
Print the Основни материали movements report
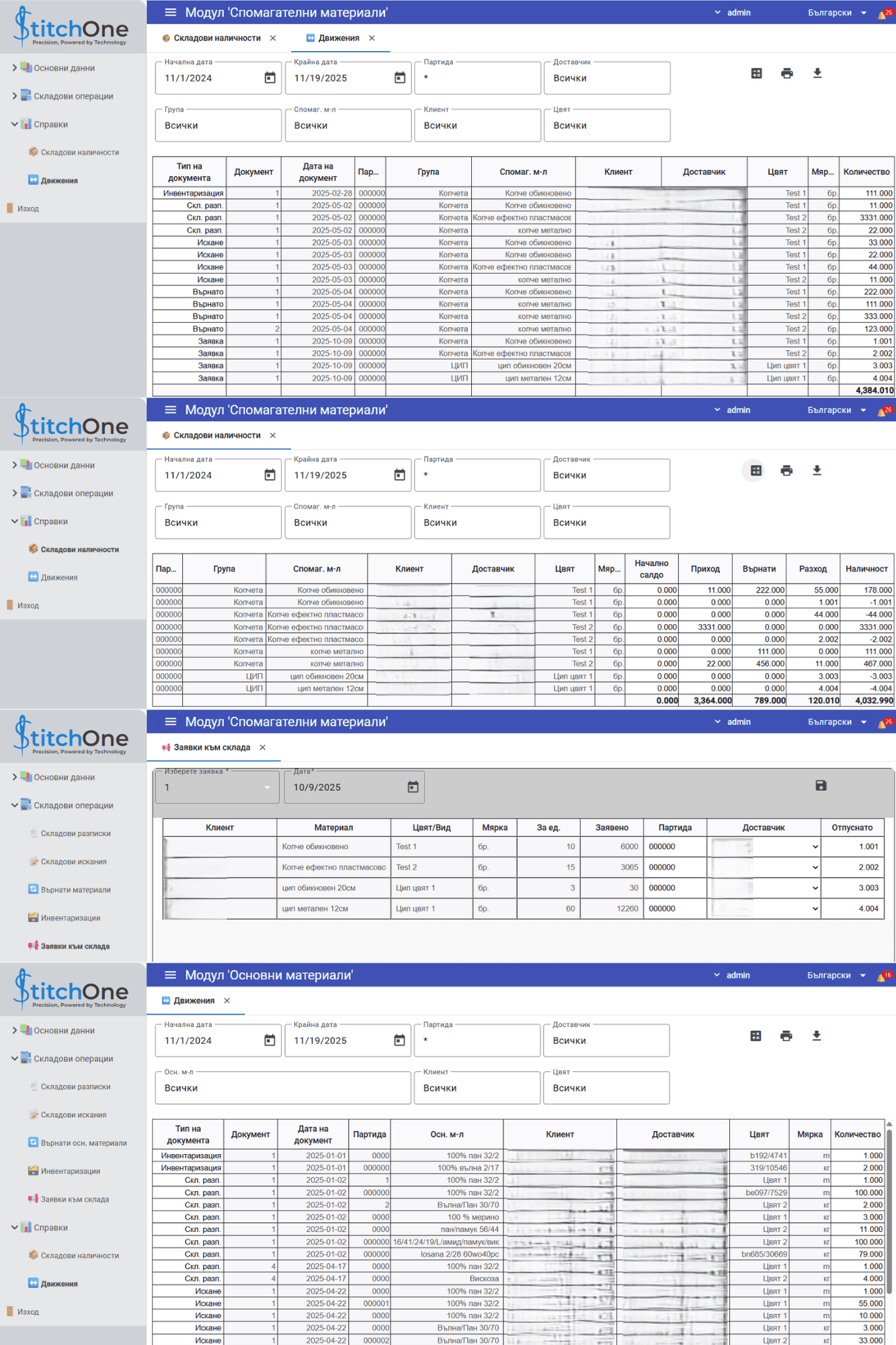pos(786,1036)
